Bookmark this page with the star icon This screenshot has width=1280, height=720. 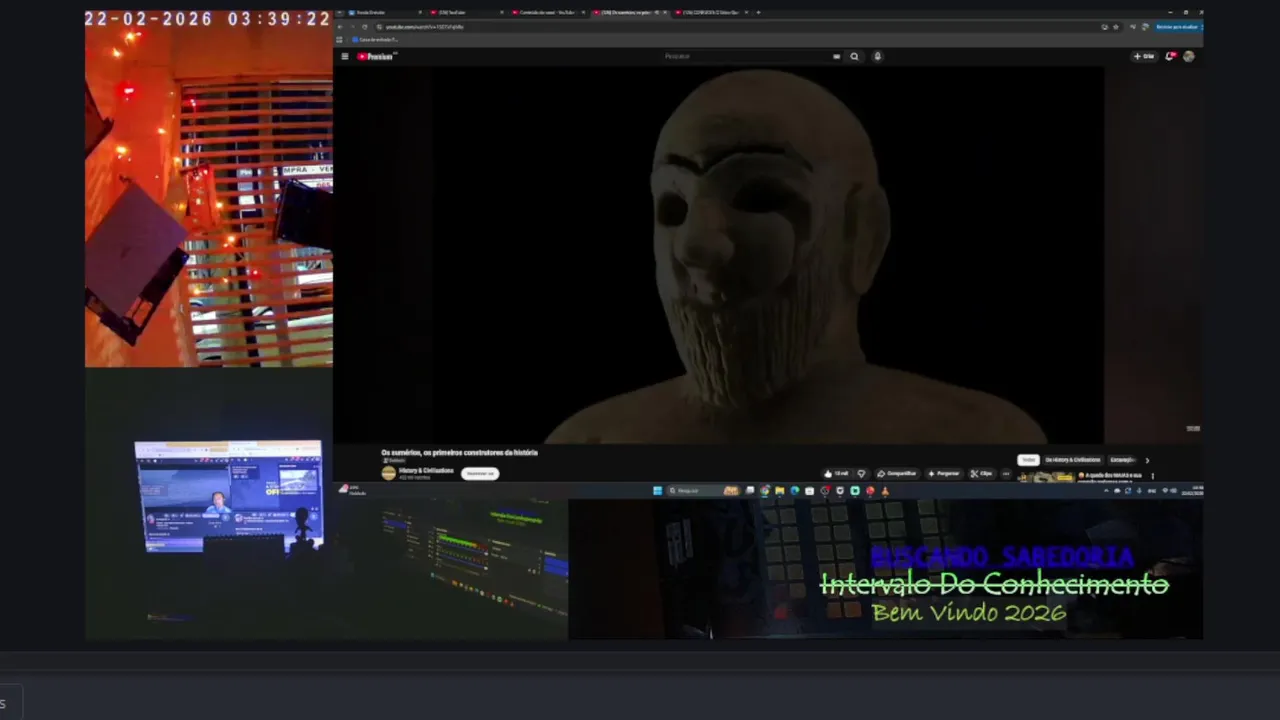click(x=1116, y=27)
